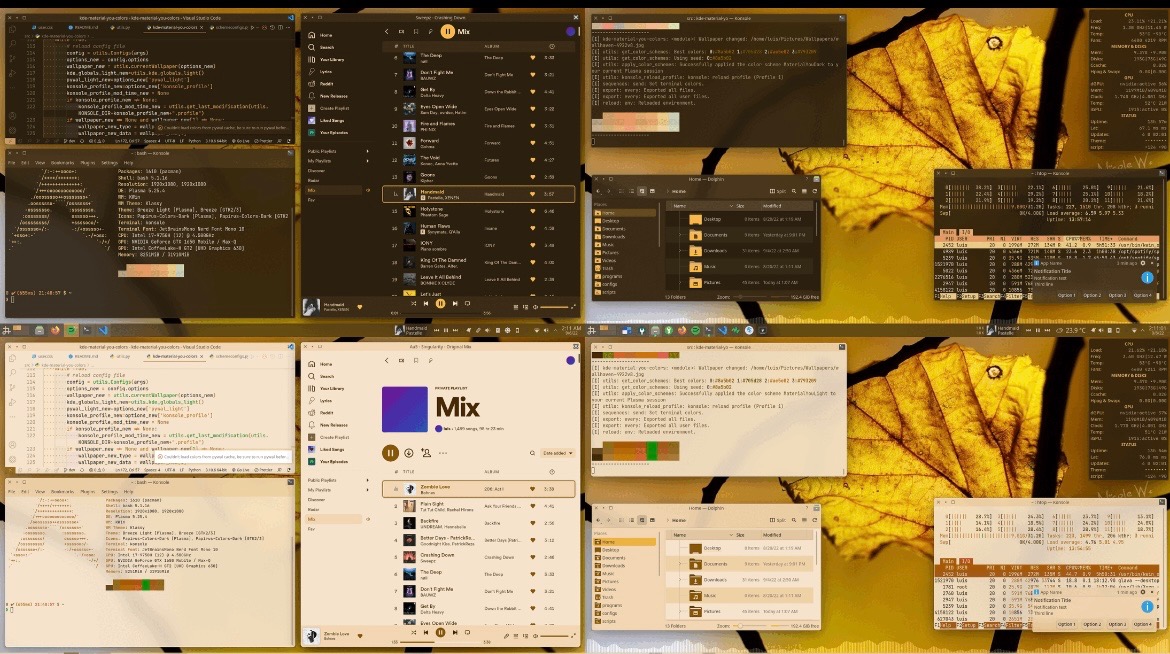Expand Downloads folder row in light Dolphin

tap(680, 579)
